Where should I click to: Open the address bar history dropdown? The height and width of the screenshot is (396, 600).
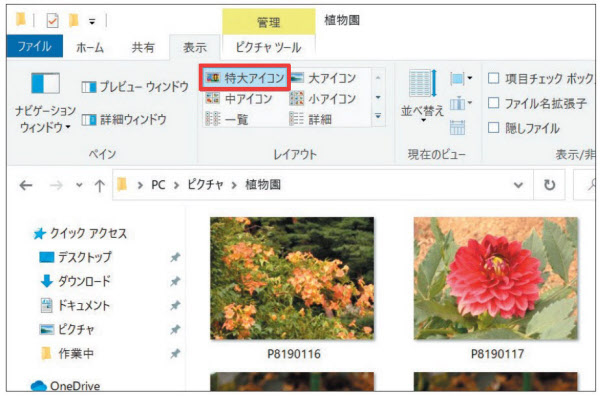click(x=518, y=186)
